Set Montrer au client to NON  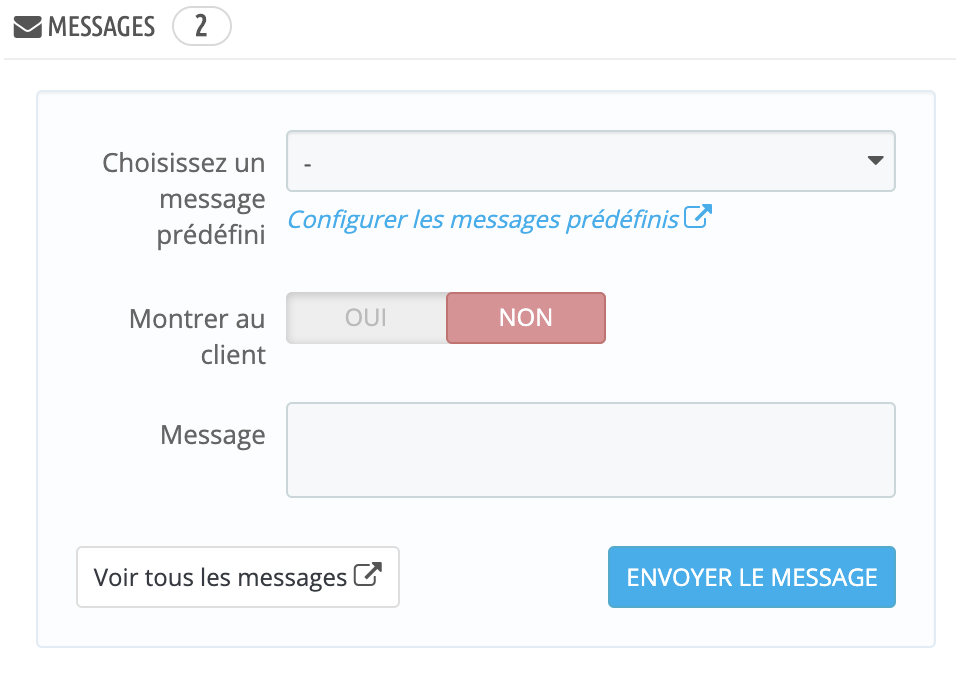tap(526, 318)
